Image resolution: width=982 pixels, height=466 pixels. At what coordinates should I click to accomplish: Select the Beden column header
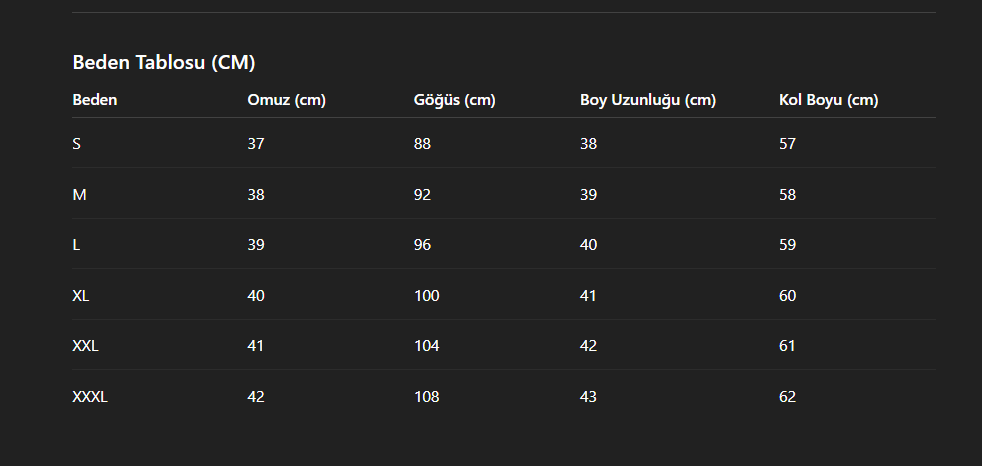95,100
